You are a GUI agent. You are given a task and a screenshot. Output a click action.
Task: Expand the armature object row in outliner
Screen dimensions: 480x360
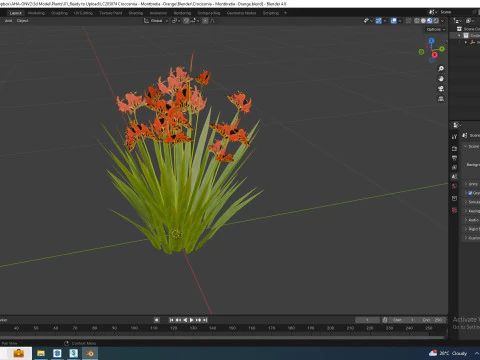pyautogui.click(x=466, y=42)
